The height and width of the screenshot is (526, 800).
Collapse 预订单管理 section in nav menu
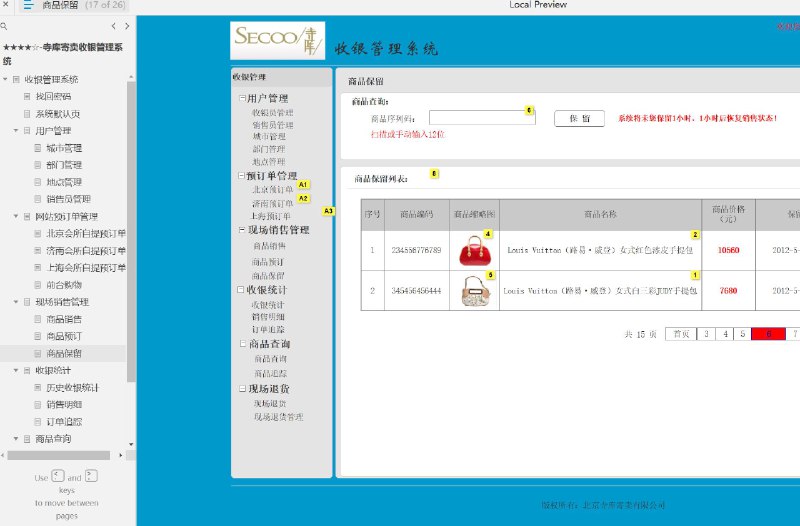click(x=241, y=176)
